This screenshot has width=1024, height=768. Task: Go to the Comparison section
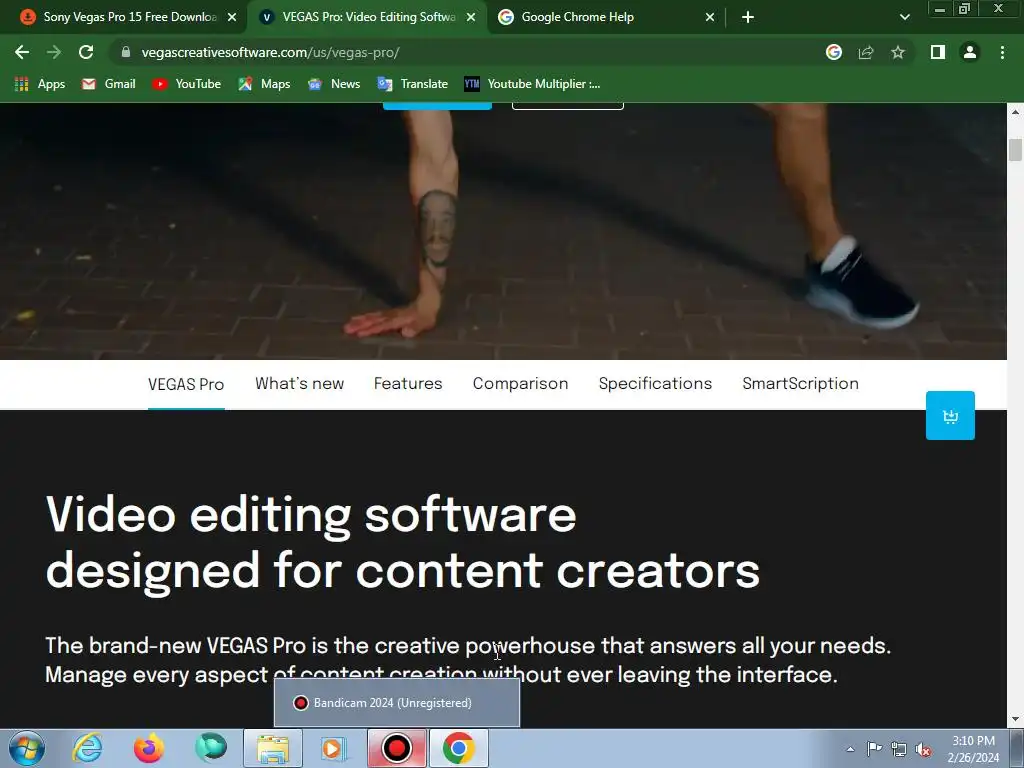point(520,383)
